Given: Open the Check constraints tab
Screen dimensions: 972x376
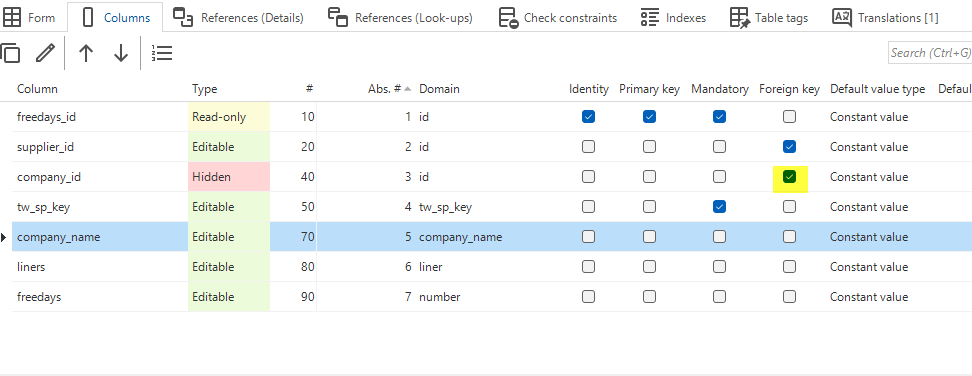Looking at the screenshot, I should coord(558,17).
